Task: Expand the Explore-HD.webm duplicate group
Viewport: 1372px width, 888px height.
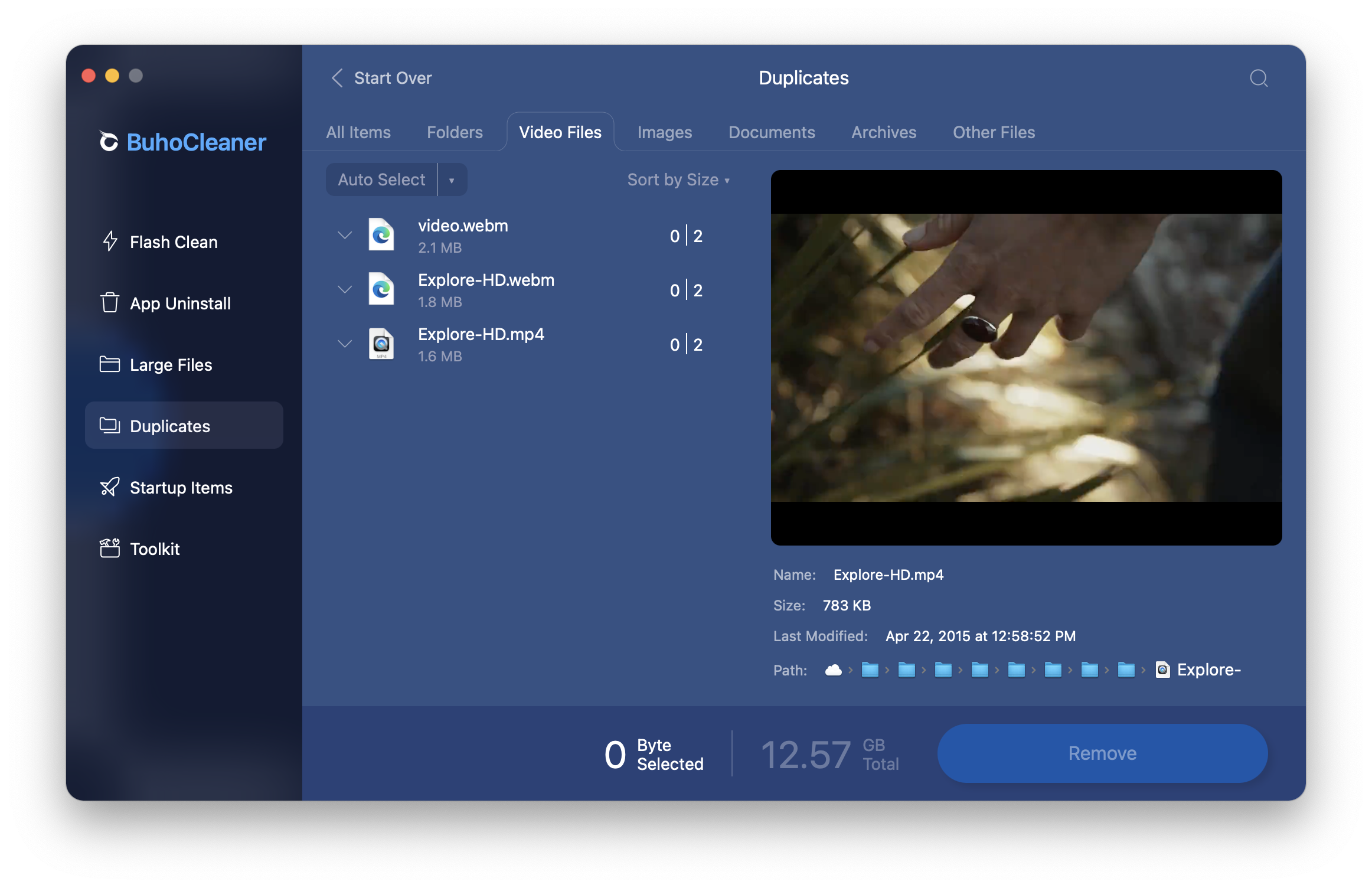Action: pos(345,289)
